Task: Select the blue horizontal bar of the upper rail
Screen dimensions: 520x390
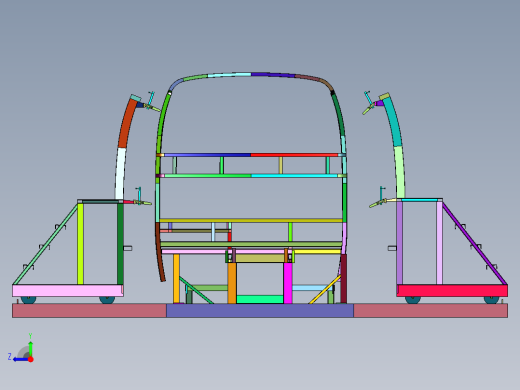Action: [207, 155]
